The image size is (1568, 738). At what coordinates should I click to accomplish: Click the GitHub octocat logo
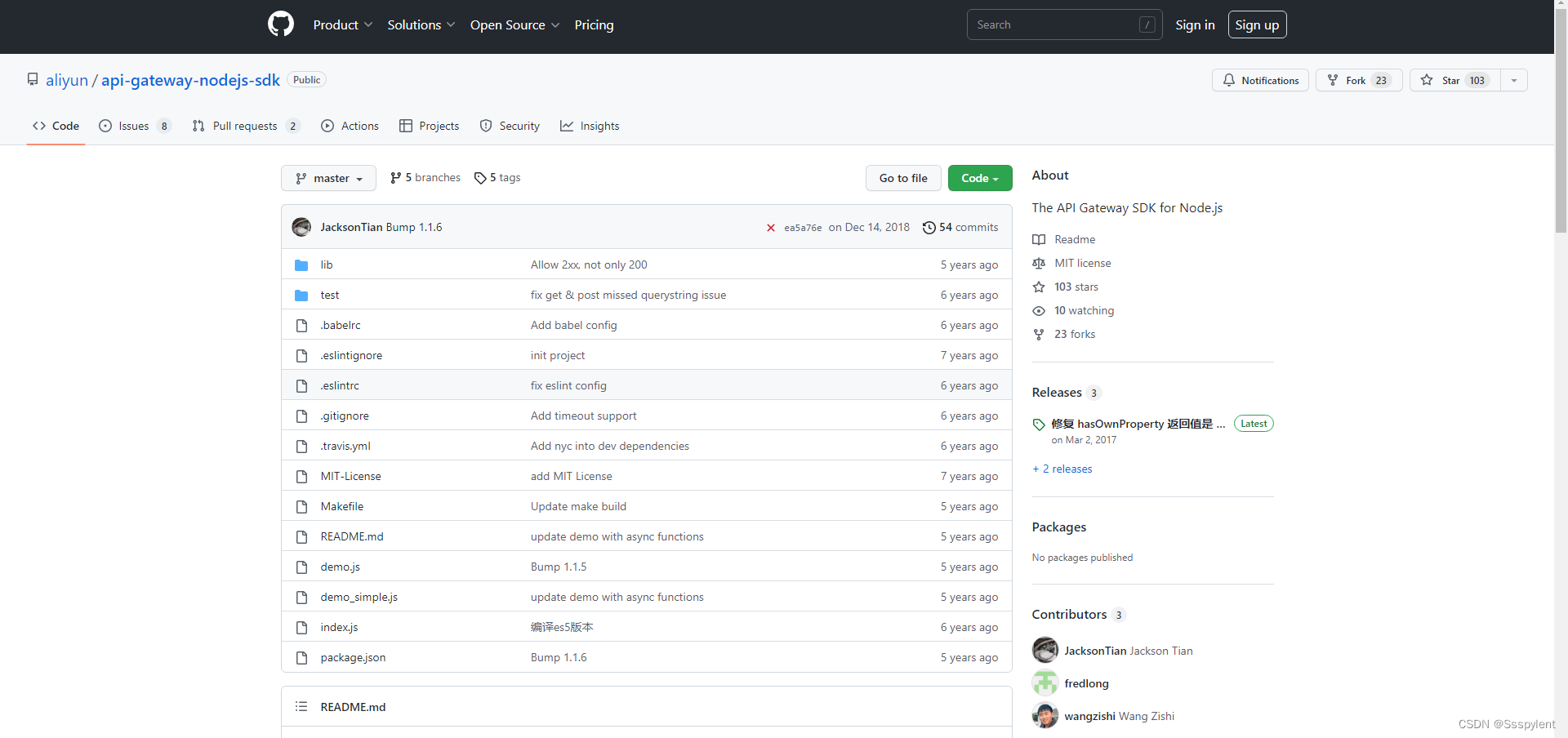coord(281,24)
